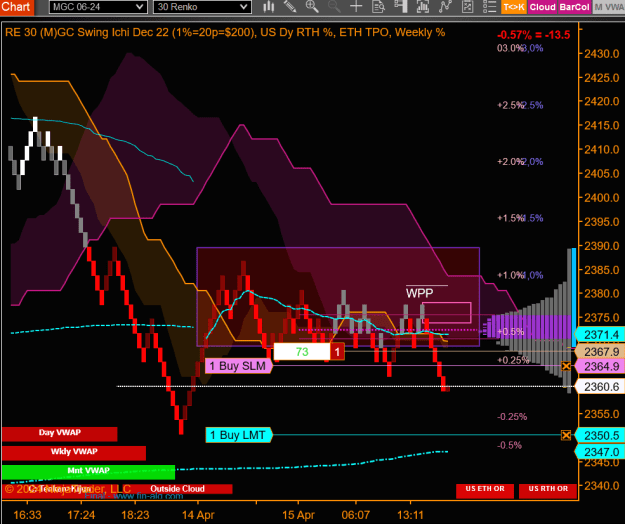
Task: Click the 2430.0 price axis label
Action: point(601,54)
